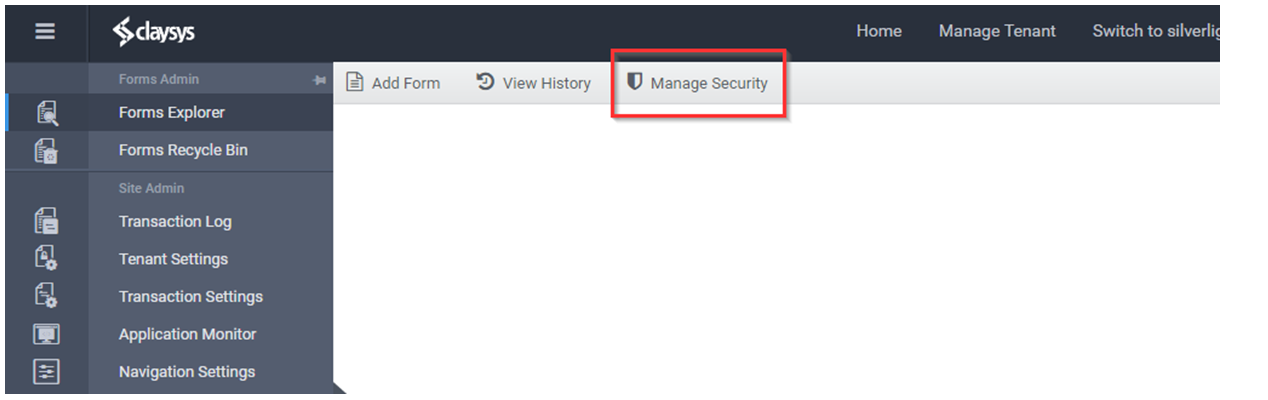Click the Add Form button
The width and height of the screenshot is (1268, 400).
click(x=393, y=83)
